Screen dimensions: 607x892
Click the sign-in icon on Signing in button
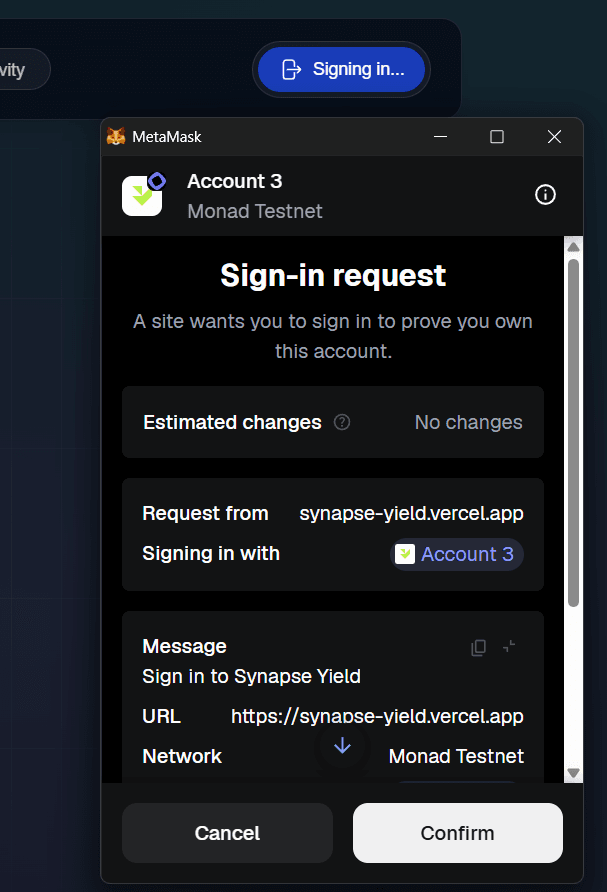pyautogui.click(x=291, y=69)
